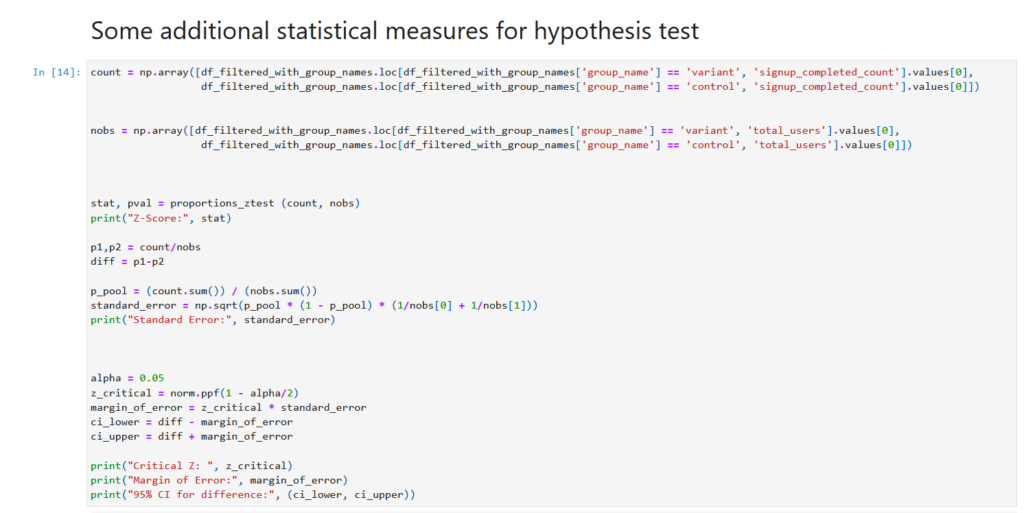Click the 'Some additional statistical measures' heading
The width and height of the screenshot is (1024, 513).
pos(394,30)
